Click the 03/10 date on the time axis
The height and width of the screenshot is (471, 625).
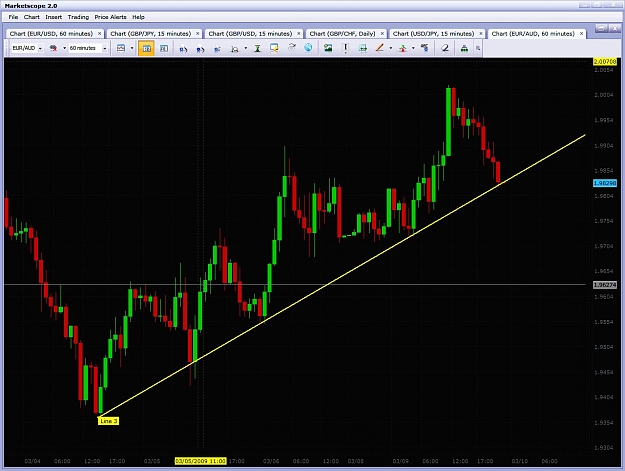pyautogui.click(x=519, y=461)
